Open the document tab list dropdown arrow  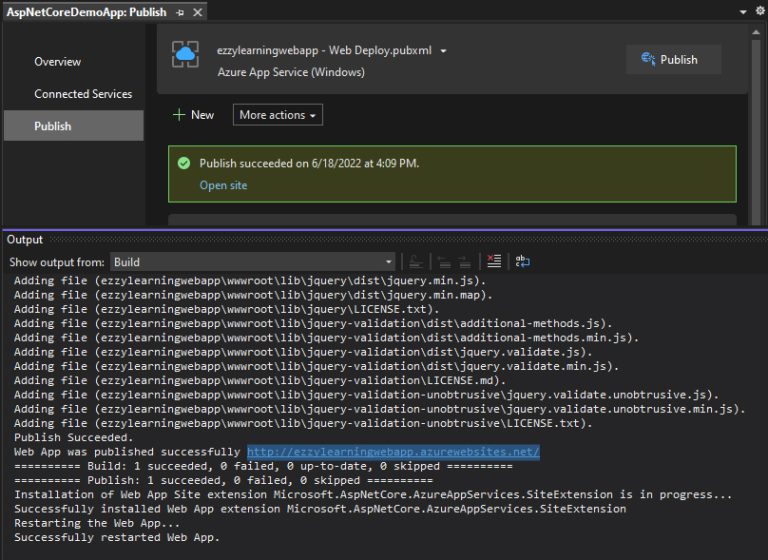(x=743, y=12)
